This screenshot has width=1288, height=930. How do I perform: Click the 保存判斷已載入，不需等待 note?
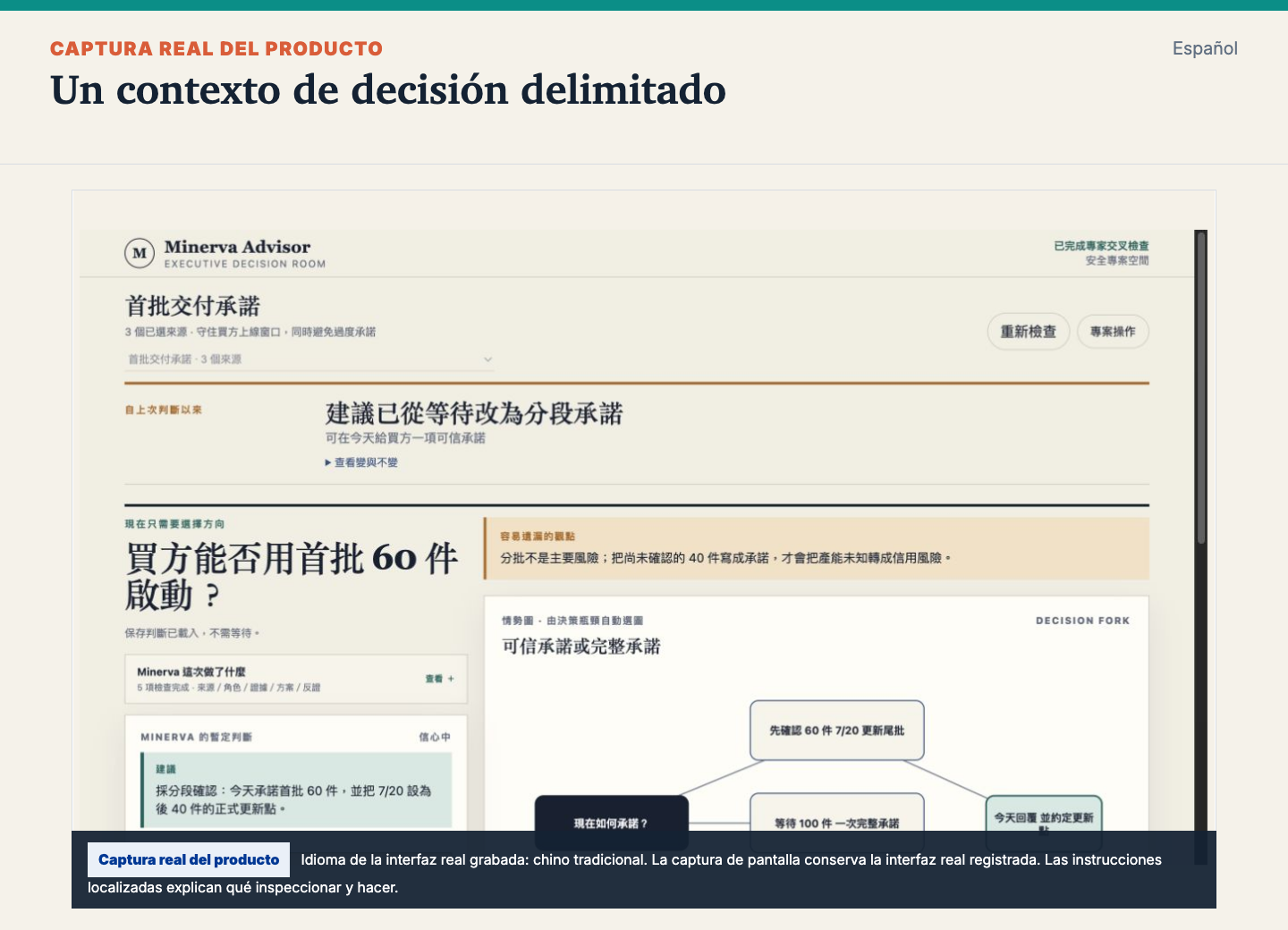tap(192, 633)
